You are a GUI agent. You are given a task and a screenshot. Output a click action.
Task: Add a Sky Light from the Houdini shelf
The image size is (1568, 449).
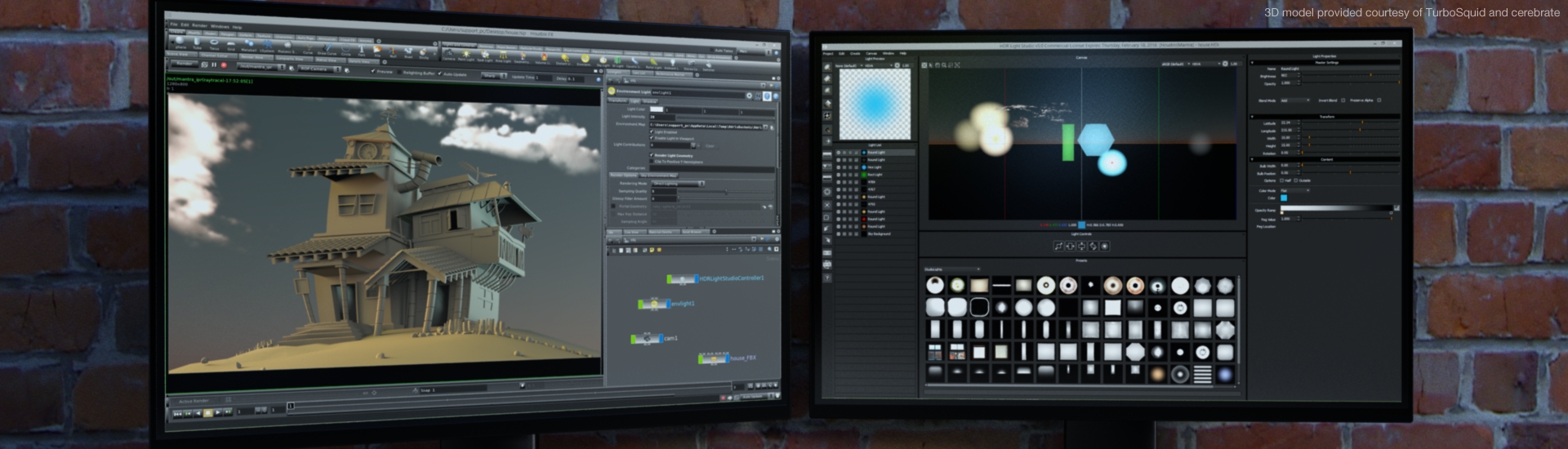coord(603,60)
